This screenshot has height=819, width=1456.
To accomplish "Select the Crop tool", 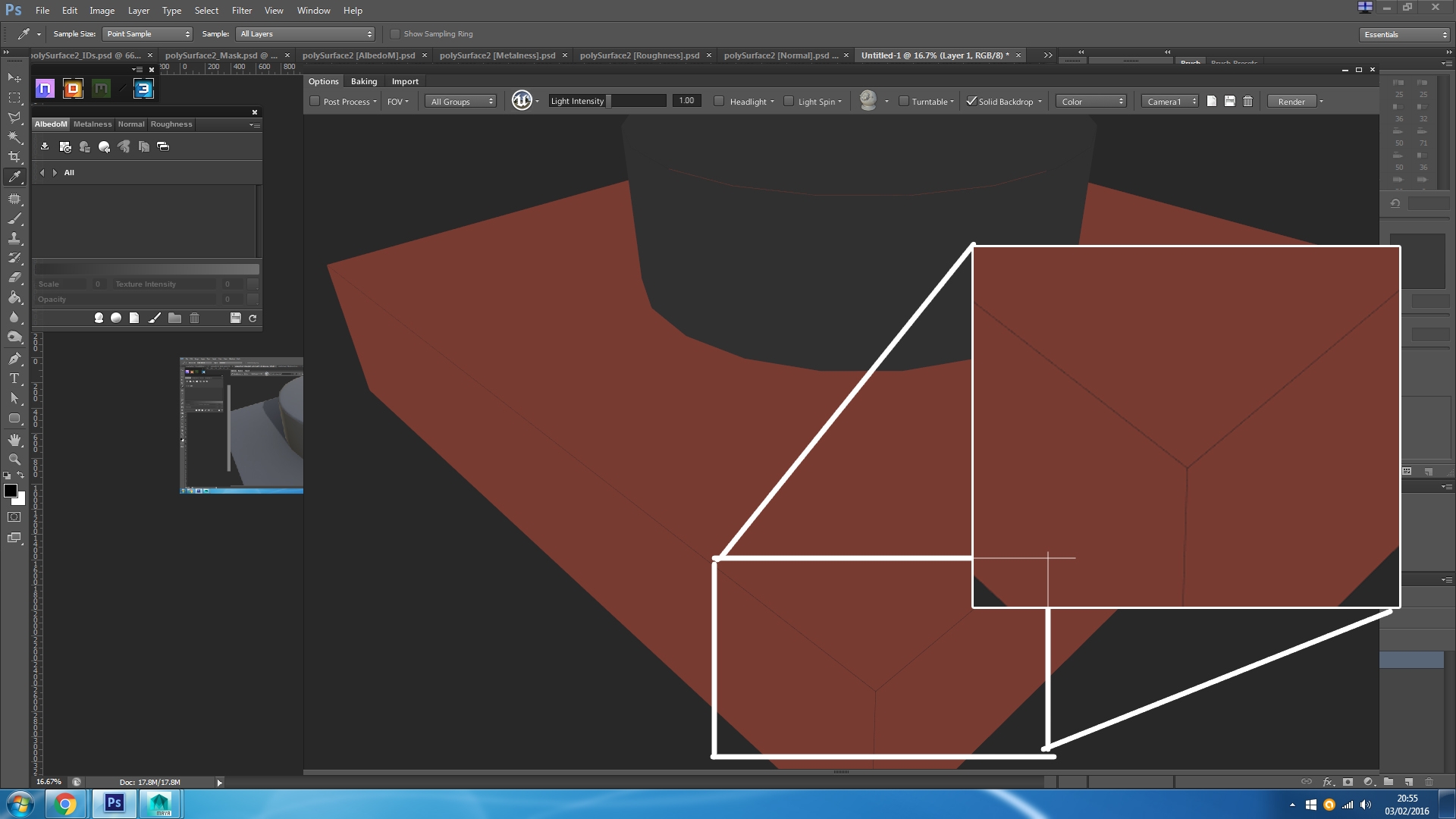I will [14, 157].
